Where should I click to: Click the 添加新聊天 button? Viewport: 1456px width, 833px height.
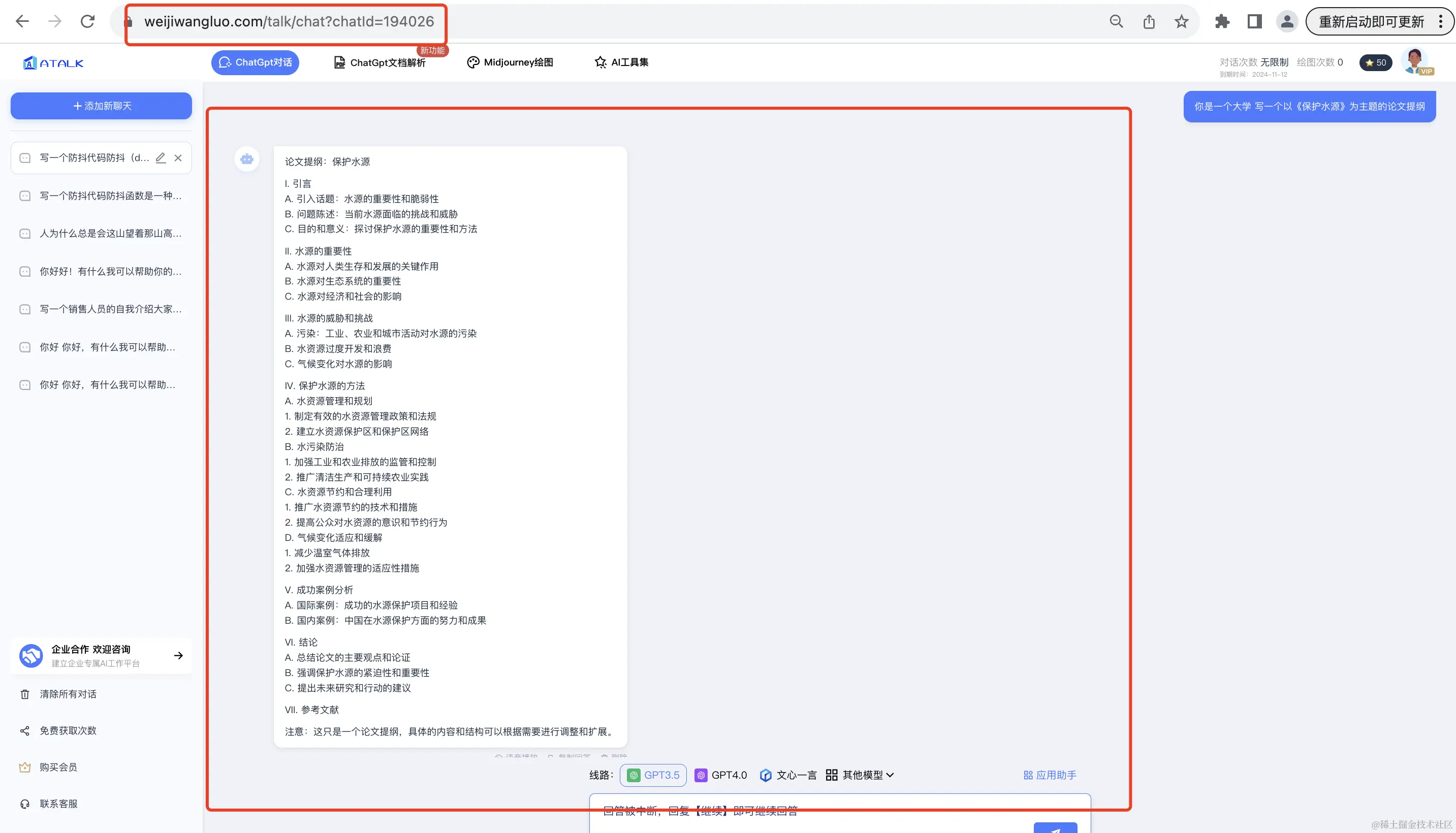point(101,106)
